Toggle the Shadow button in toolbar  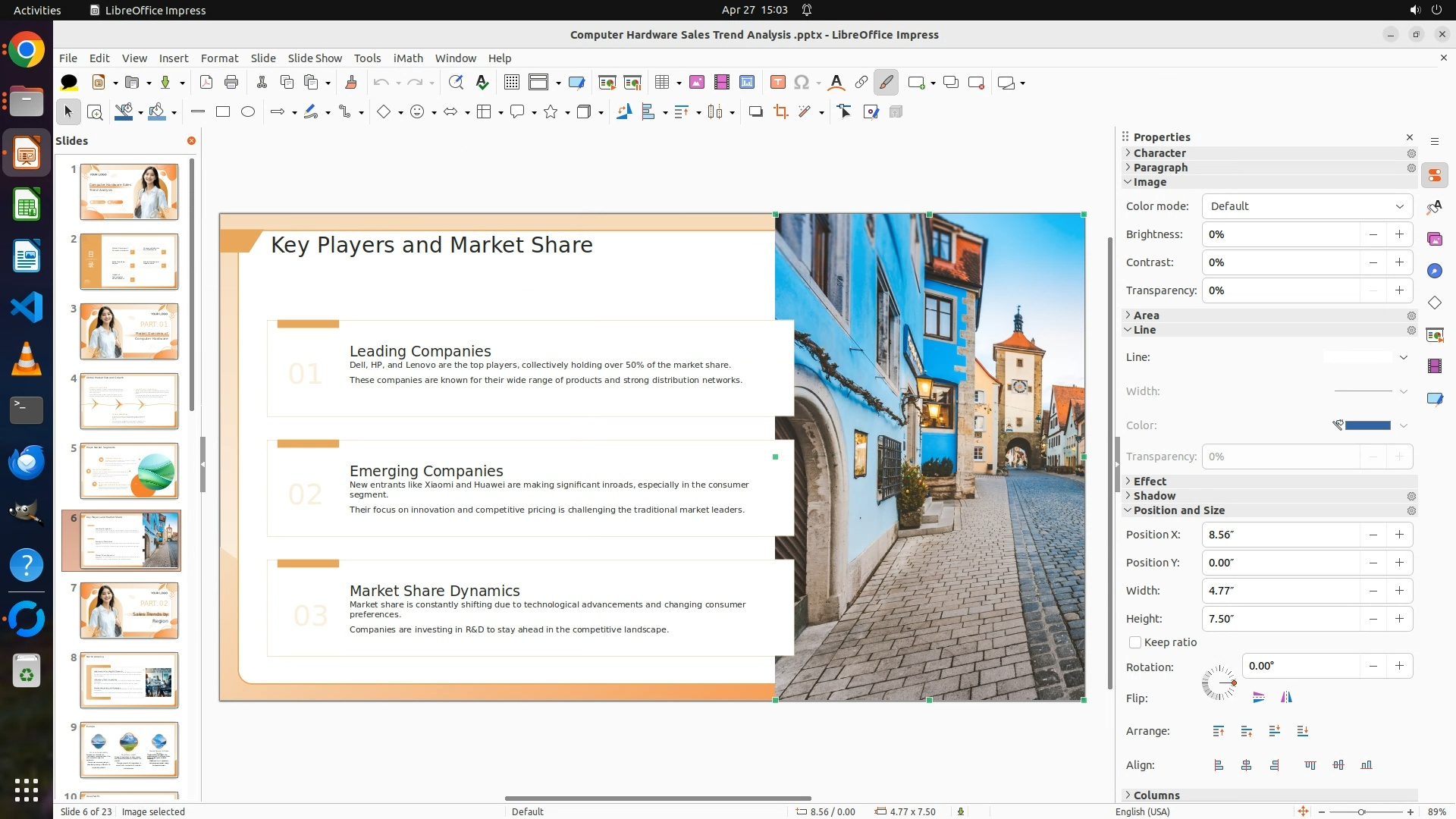point(755,112)
